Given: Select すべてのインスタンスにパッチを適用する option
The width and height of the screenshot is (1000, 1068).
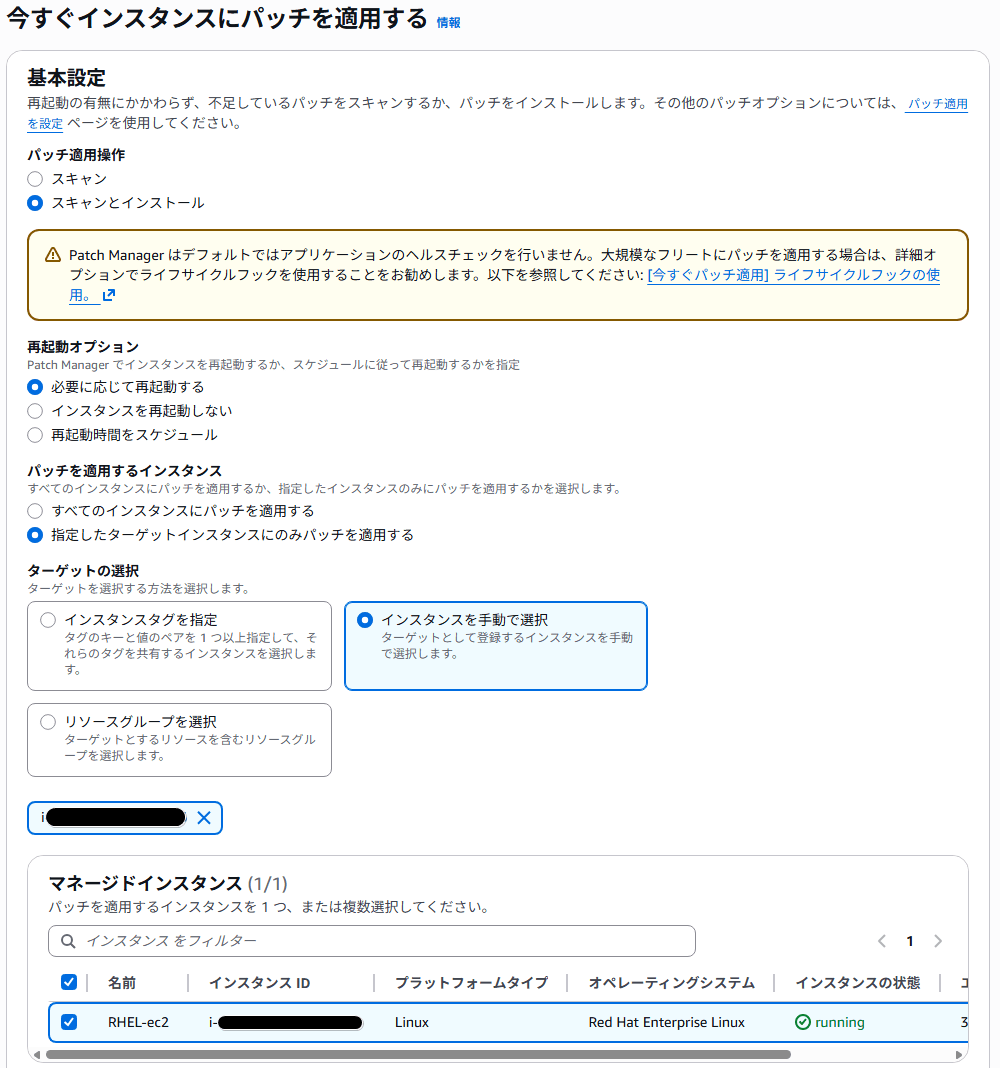Looking at the screenshot, I should [x=35, y=511].
